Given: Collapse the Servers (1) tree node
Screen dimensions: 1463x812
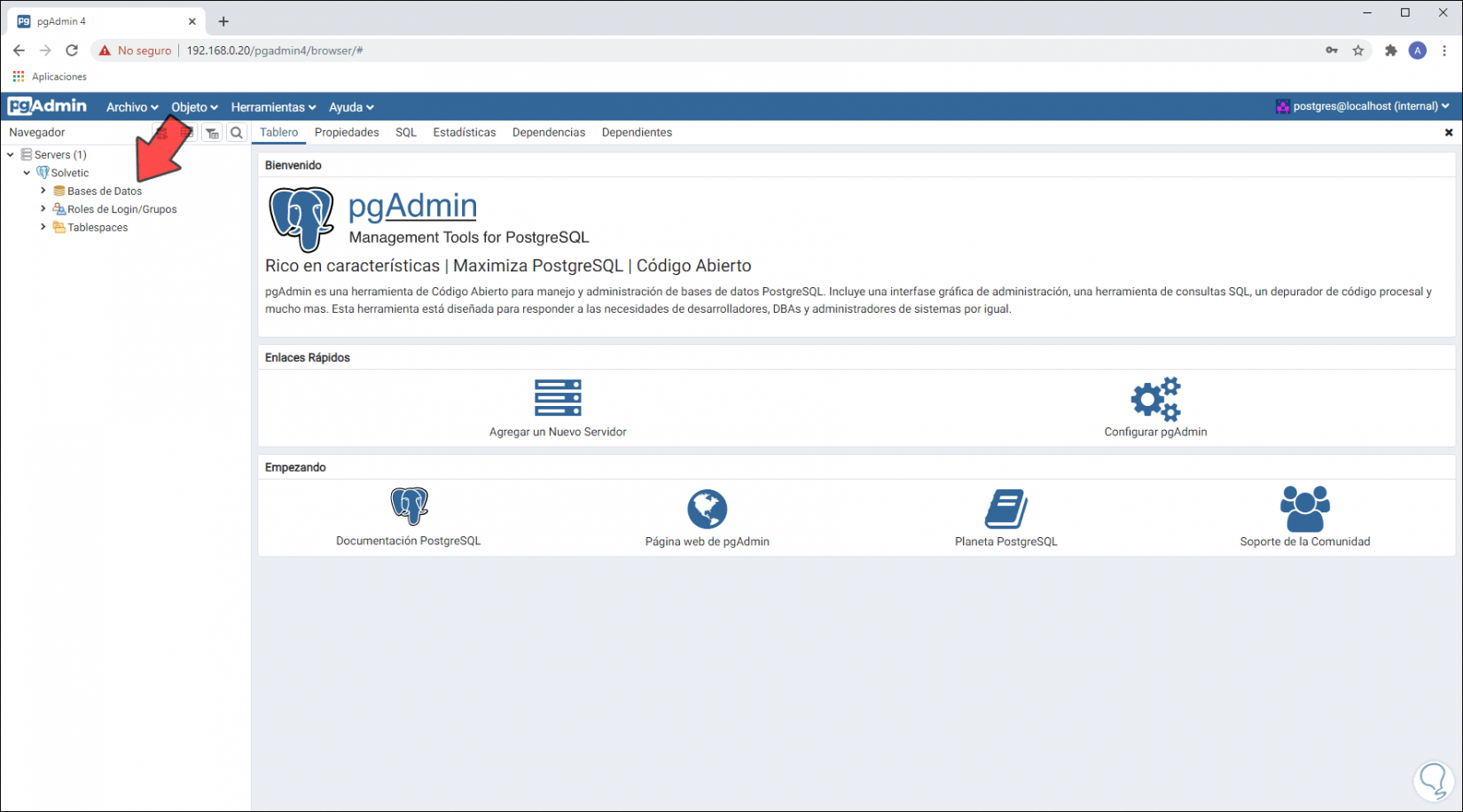Looking at the screenshot, I should pos(11,154).
